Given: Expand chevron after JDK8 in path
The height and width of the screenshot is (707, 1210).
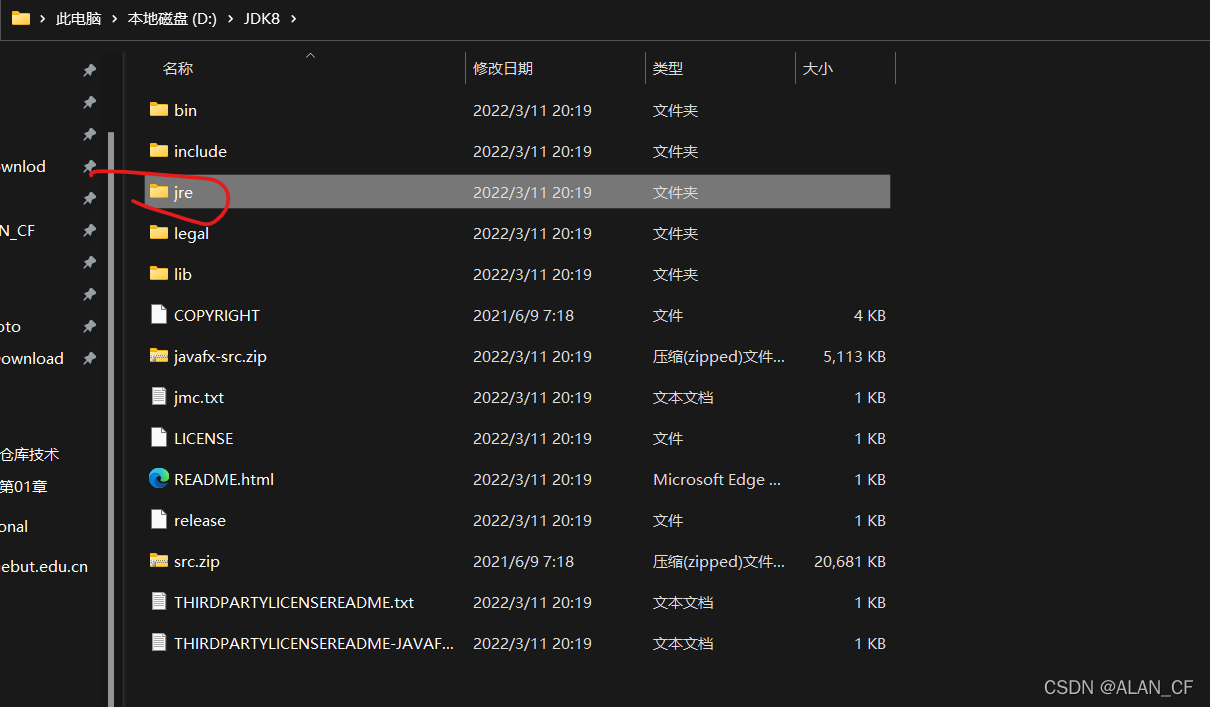Looking at the screenshot, I should coord(292,19).
